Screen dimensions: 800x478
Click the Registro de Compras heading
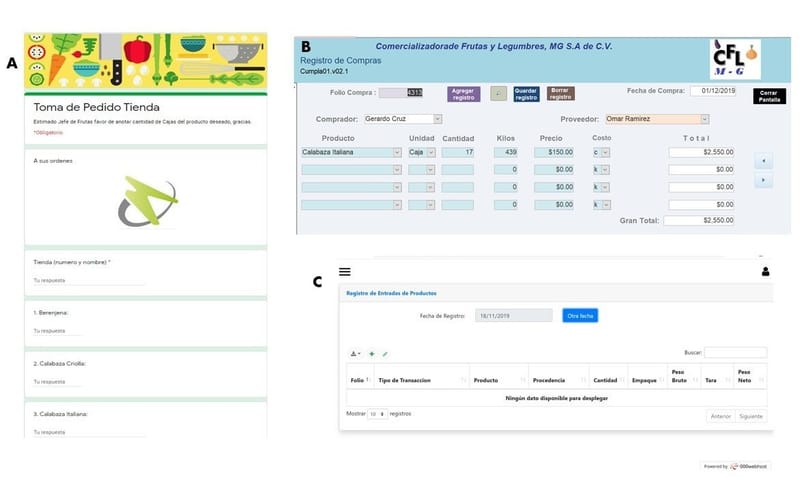(340, 60)
